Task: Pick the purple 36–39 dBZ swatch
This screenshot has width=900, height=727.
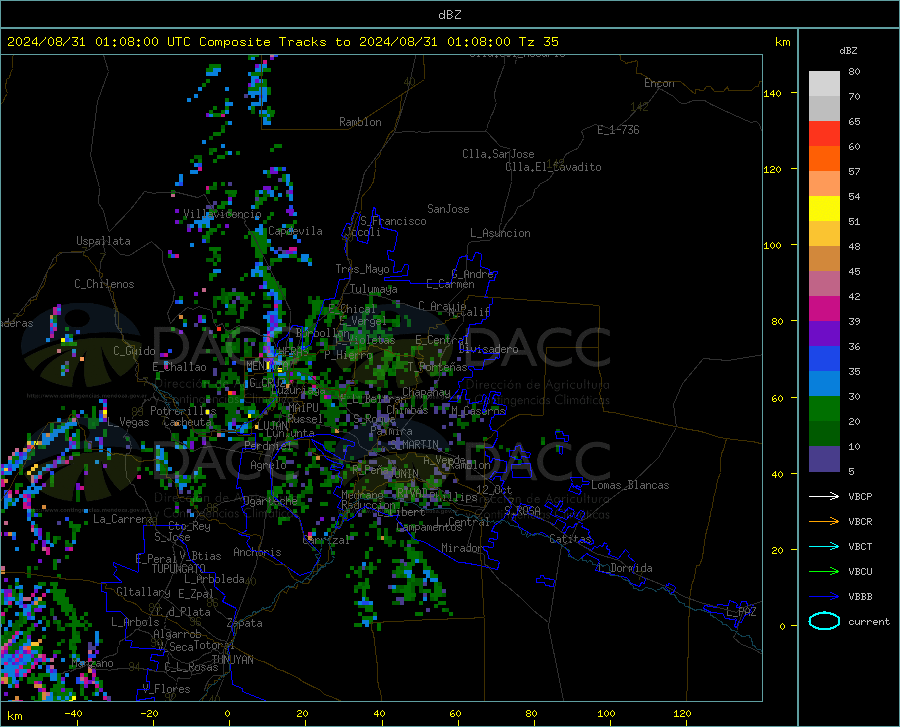Action: click(x=824, y=334)
